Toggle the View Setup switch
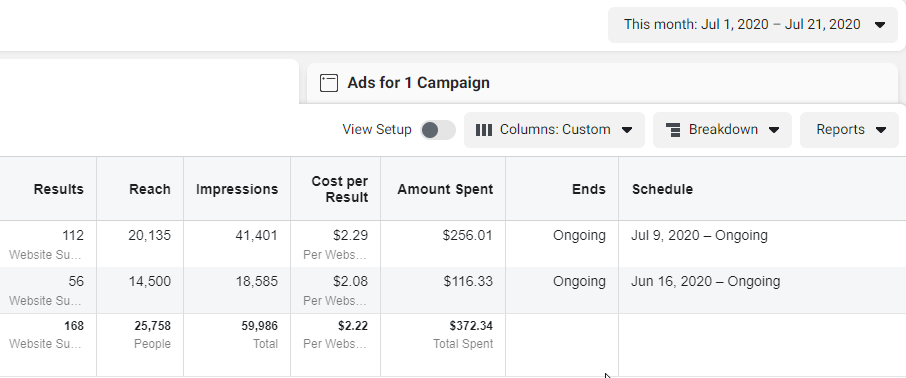 pos(437,130)
